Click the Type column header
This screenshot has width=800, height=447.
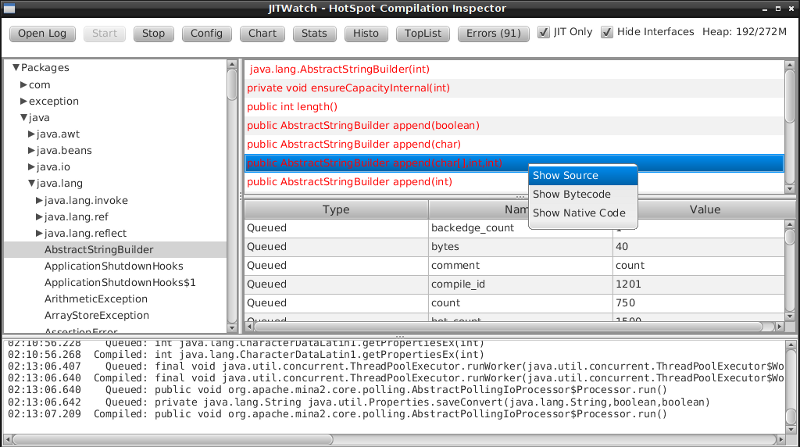point(336,210)
